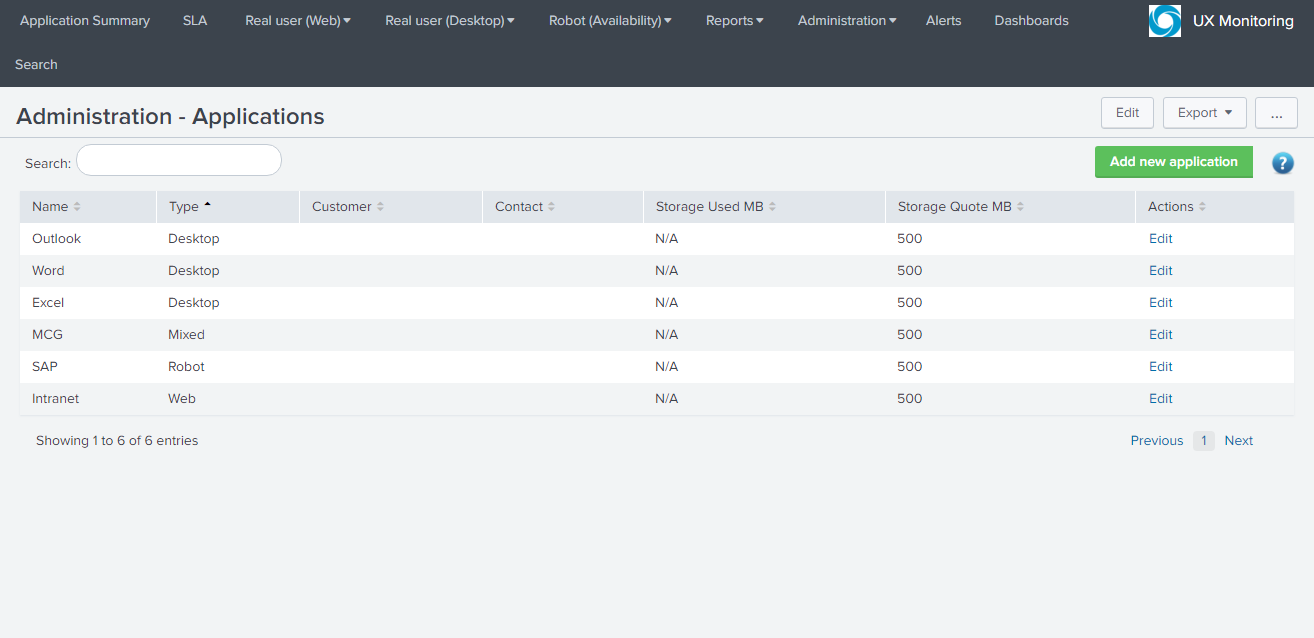Image resolution: width=1314 pixels, height=638 pixels.
Task: Expand the Export dropdown button
Action: 1204,113
